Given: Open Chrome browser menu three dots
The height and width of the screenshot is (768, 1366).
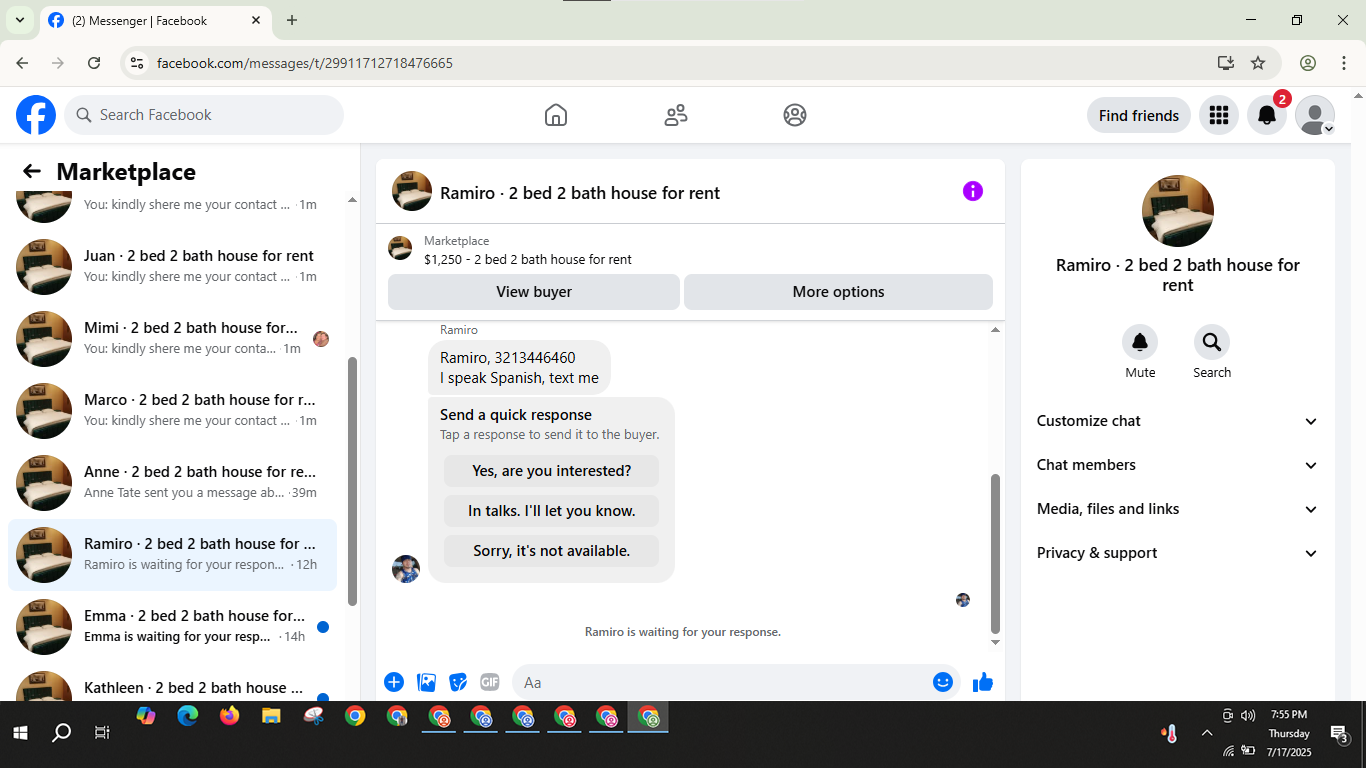Looking at the screenshot, I should coord(1344,63).
